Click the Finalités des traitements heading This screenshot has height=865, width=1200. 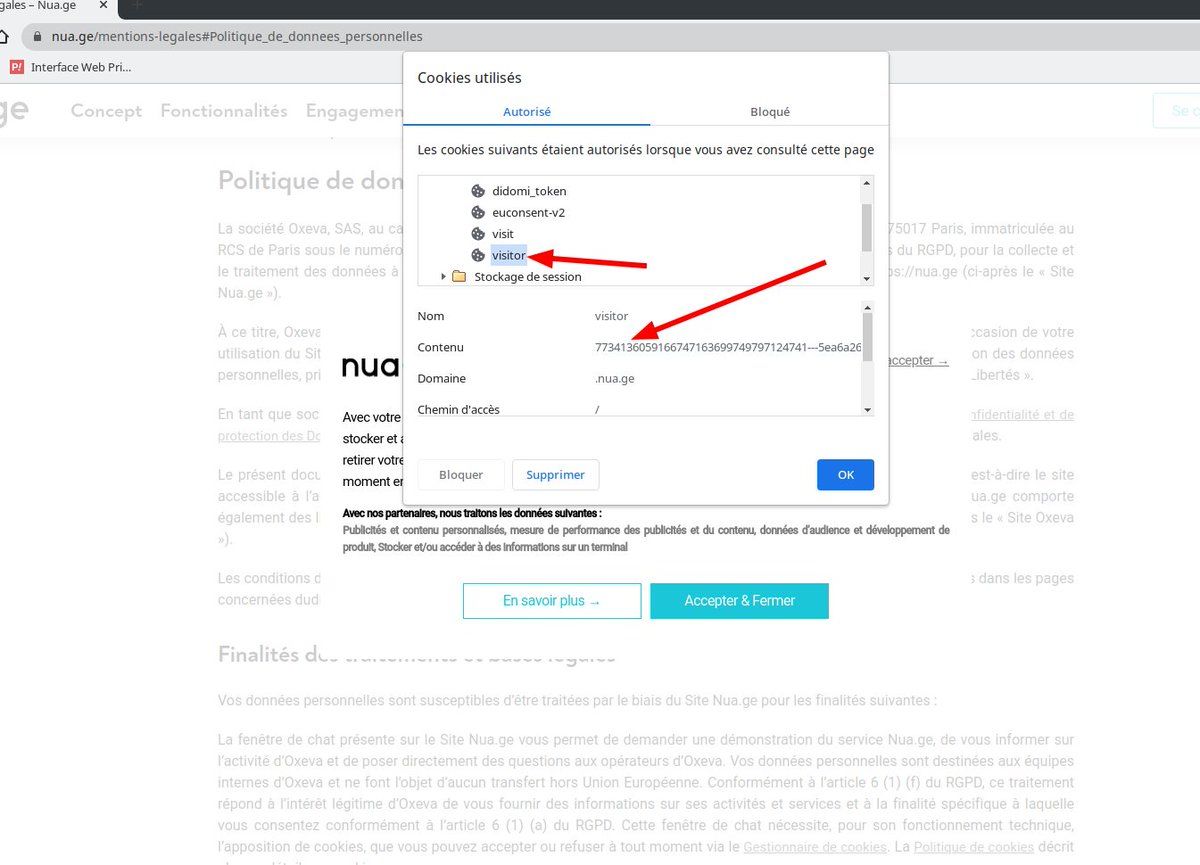click(x=416, y=654)
